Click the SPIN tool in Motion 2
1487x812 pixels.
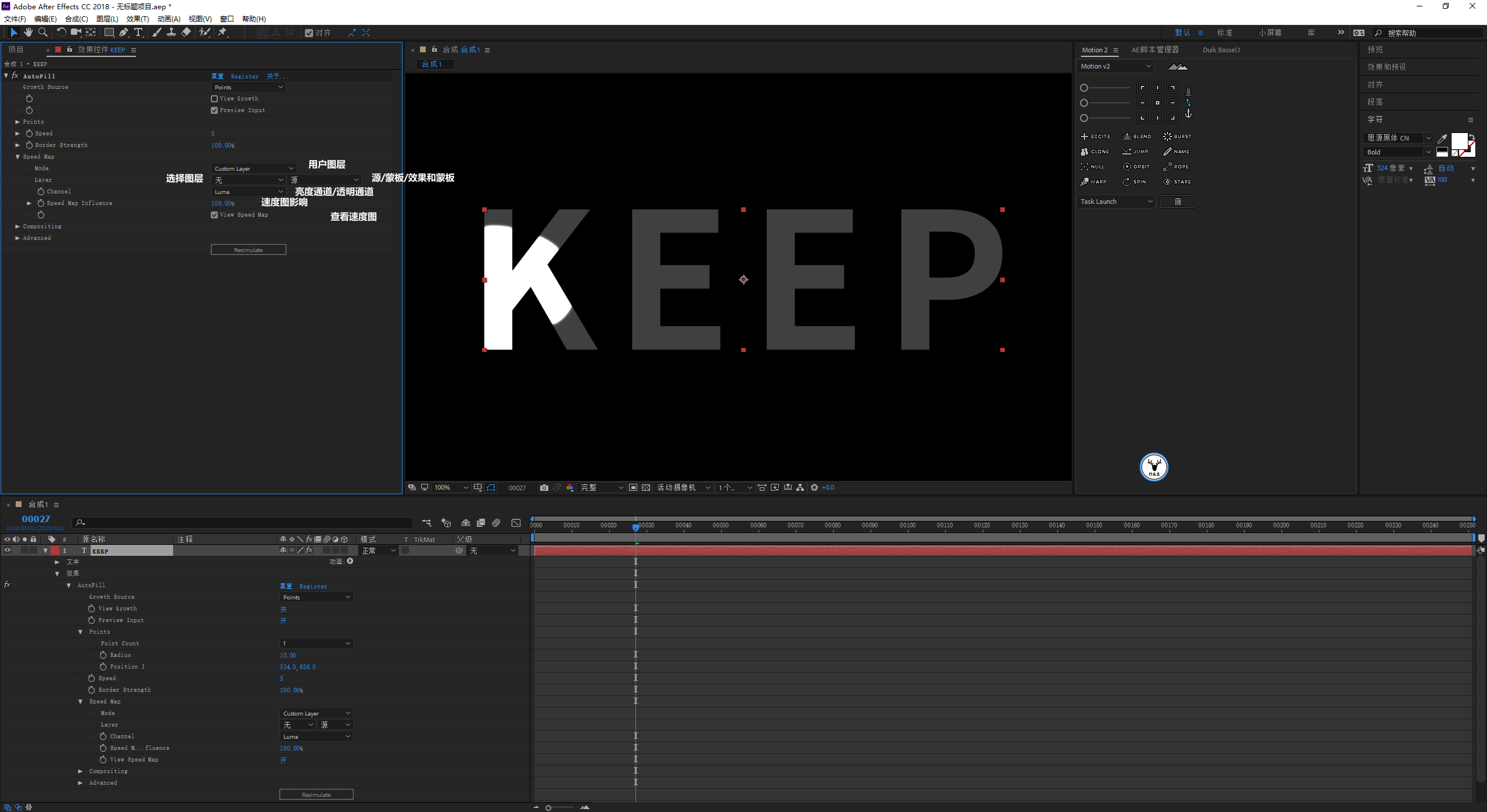[1134, 182]
